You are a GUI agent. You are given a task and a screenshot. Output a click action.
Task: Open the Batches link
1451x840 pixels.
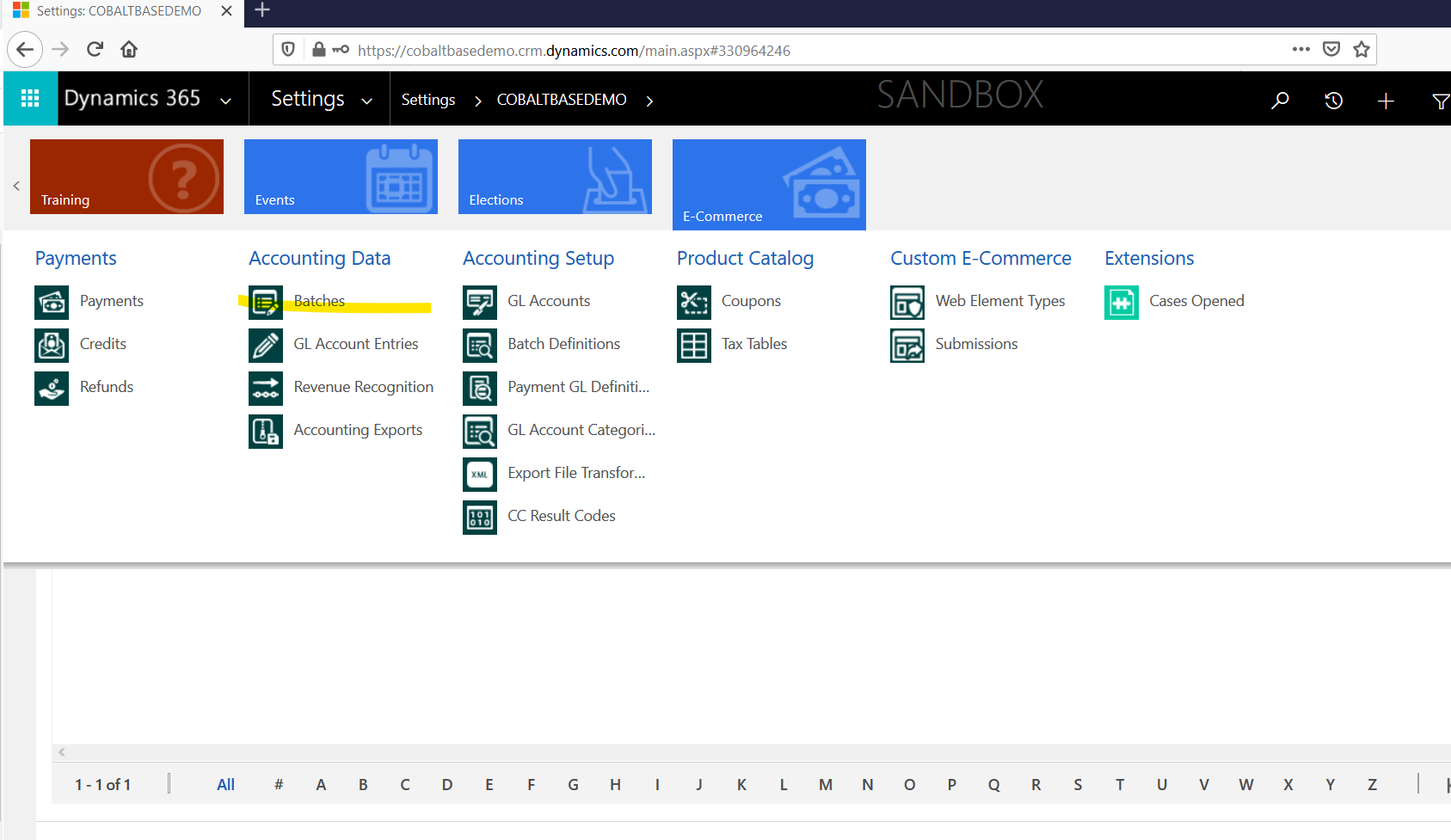tap(319, 301)
